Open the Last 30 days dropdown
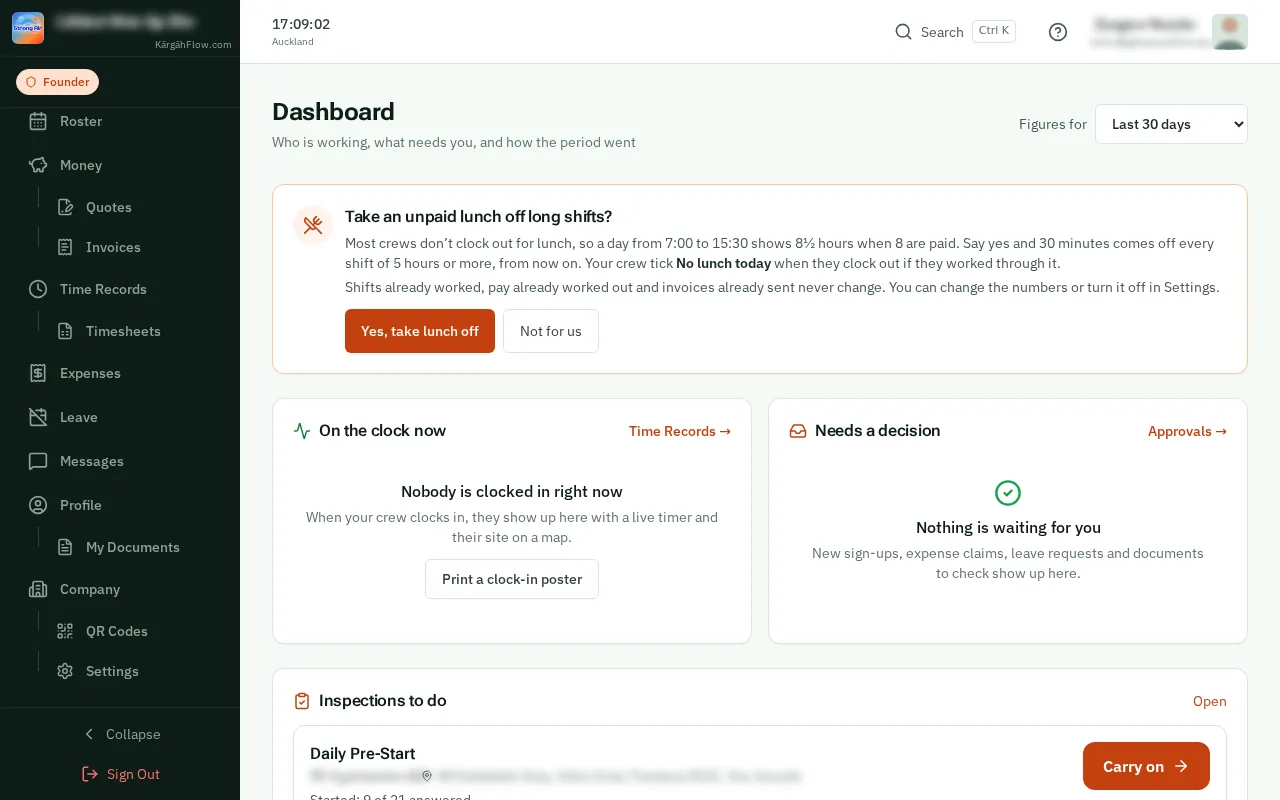1280x800 pixels. point(1171,124)
